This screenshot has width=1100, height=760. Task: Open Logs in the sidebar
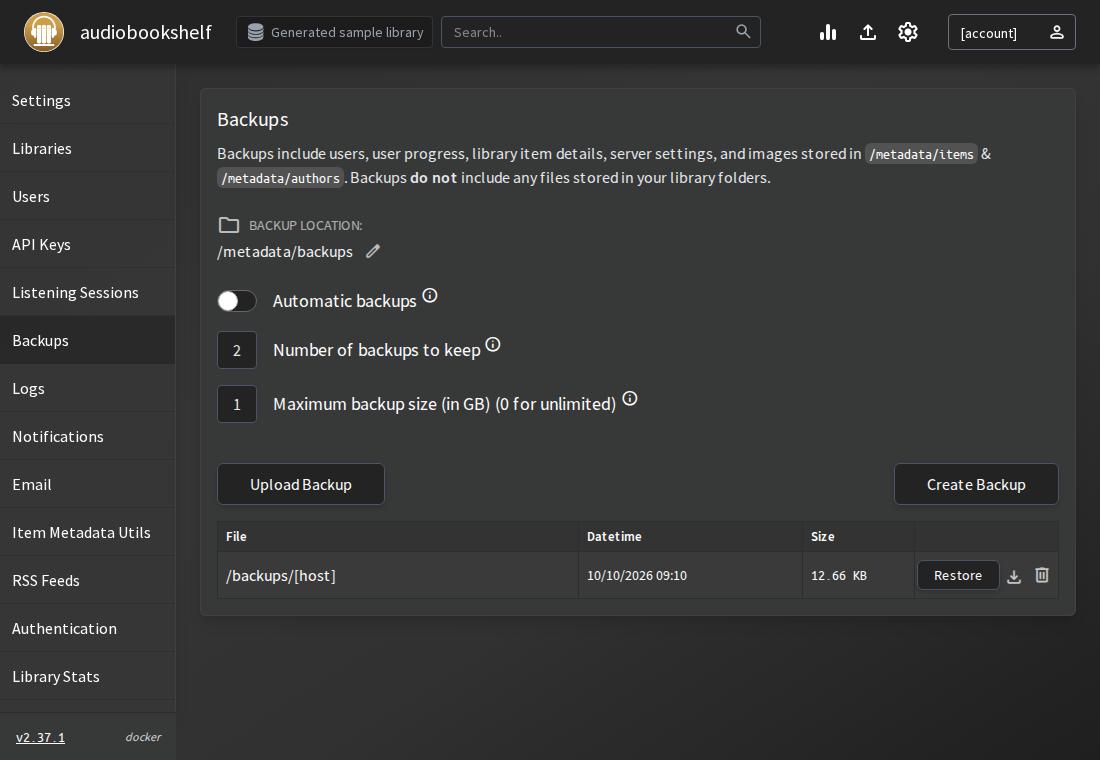88,389
